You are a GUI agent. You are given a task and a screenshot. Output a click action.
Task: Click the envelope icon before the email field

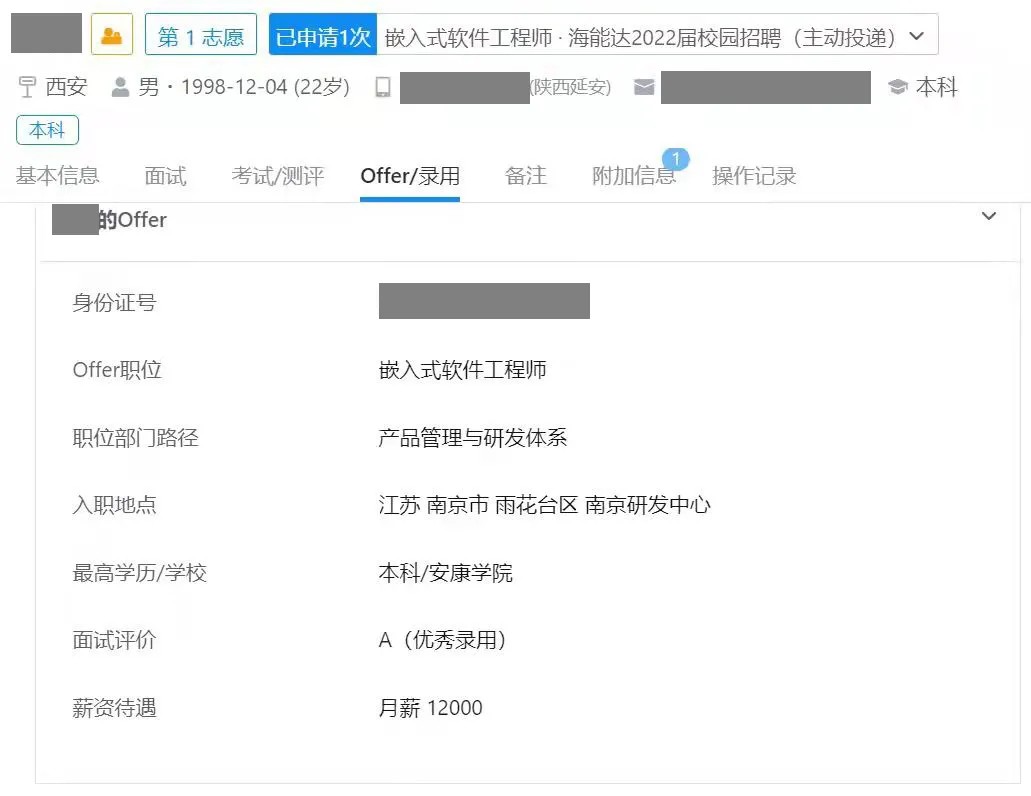(x=643, y=87)
